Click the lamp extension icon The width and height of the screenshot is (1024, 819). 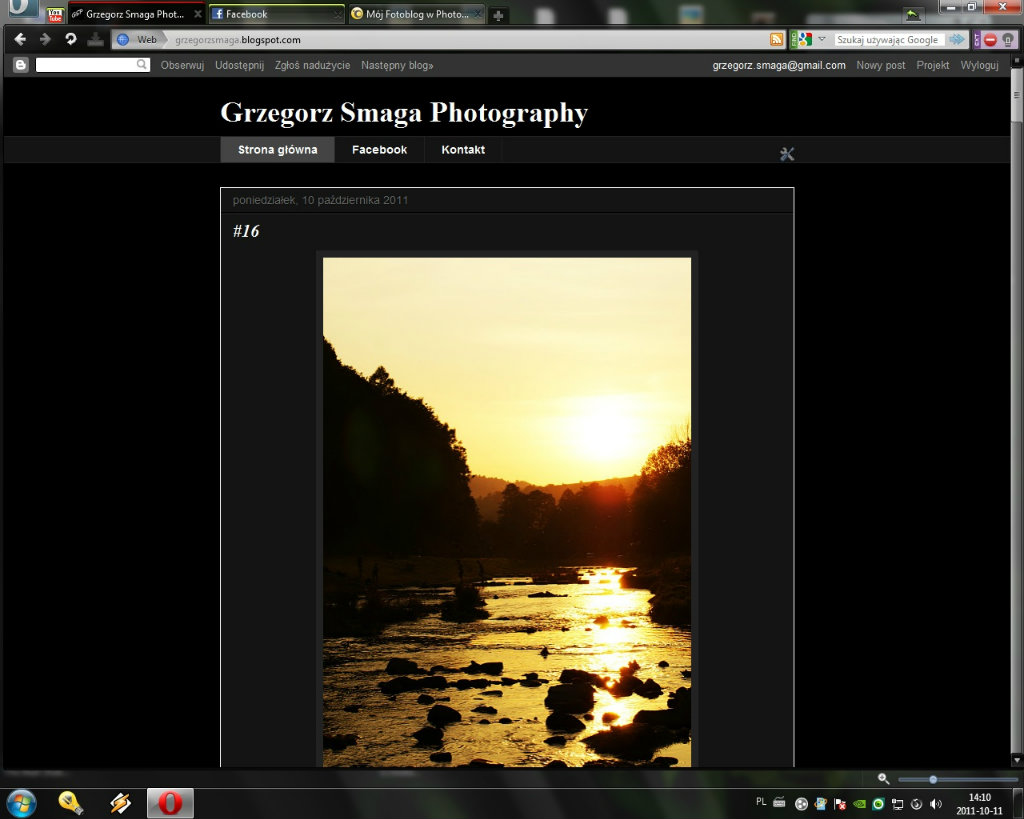pos(1008,40)
